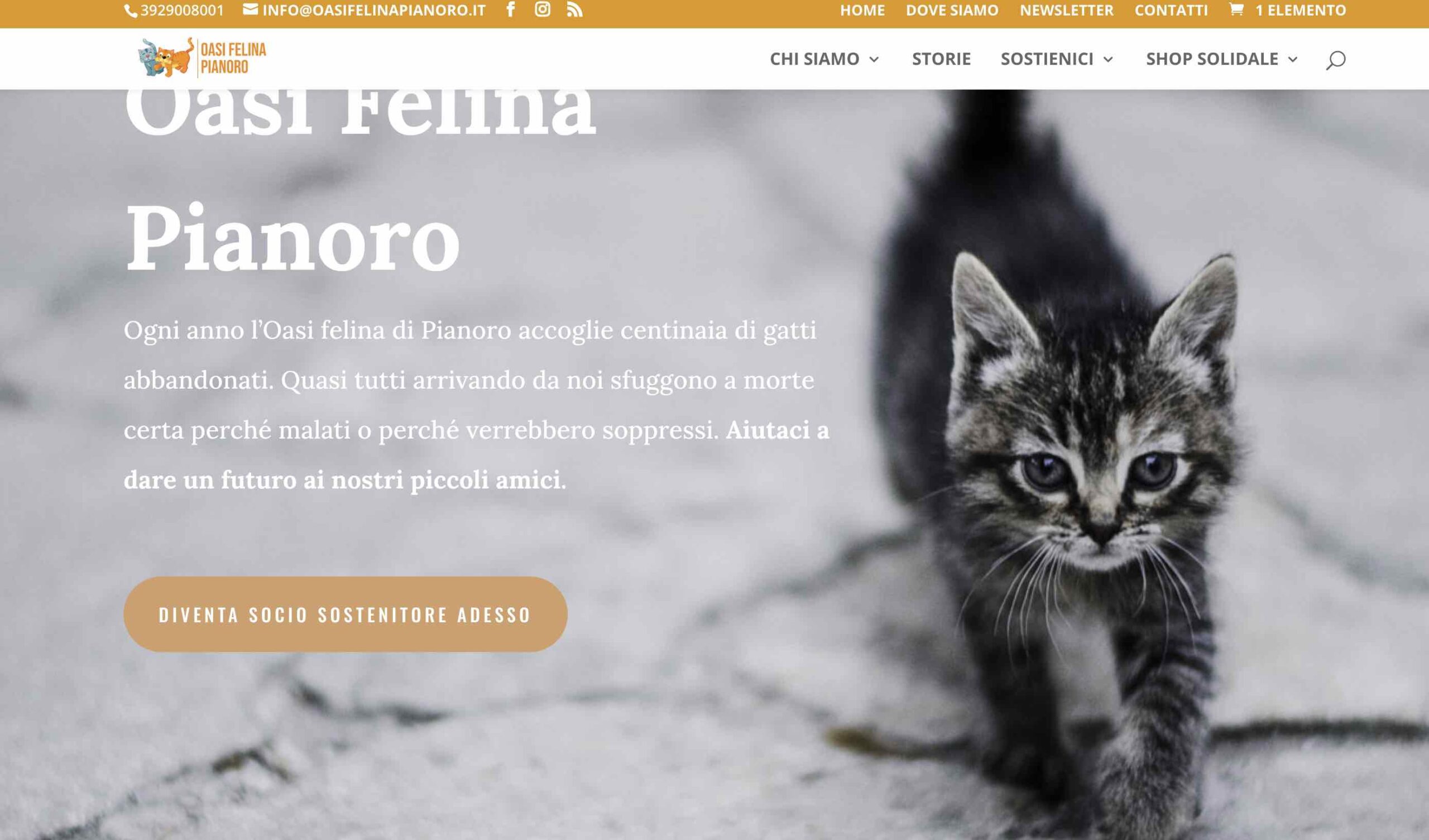Viewport: 1429px width, 840px height.
Task: Click the Oasi Felina Pianoro logo
Action: point(202,58)
